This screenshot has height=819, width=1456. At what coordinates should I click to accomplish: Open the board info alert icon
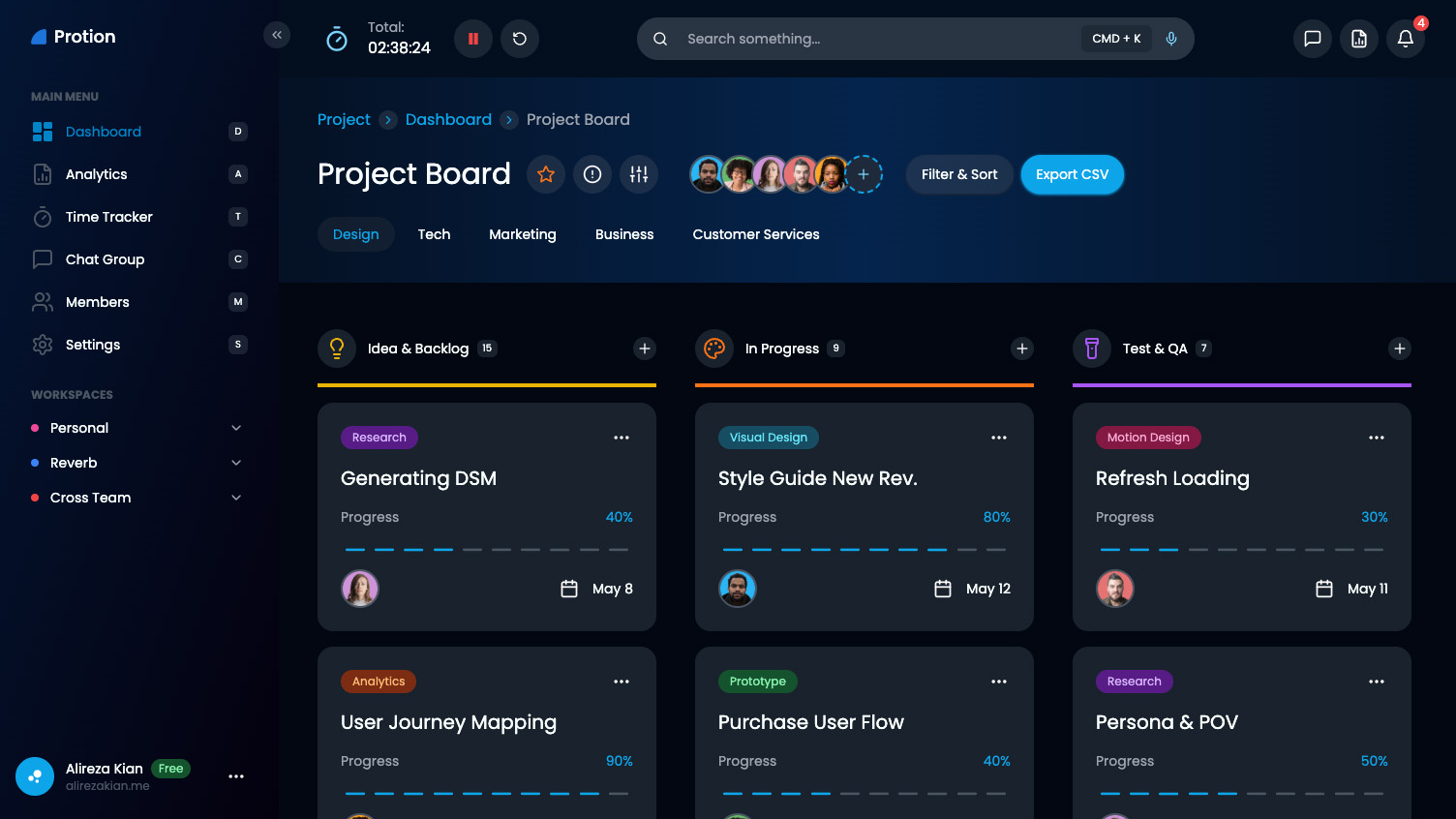[592, 174]
